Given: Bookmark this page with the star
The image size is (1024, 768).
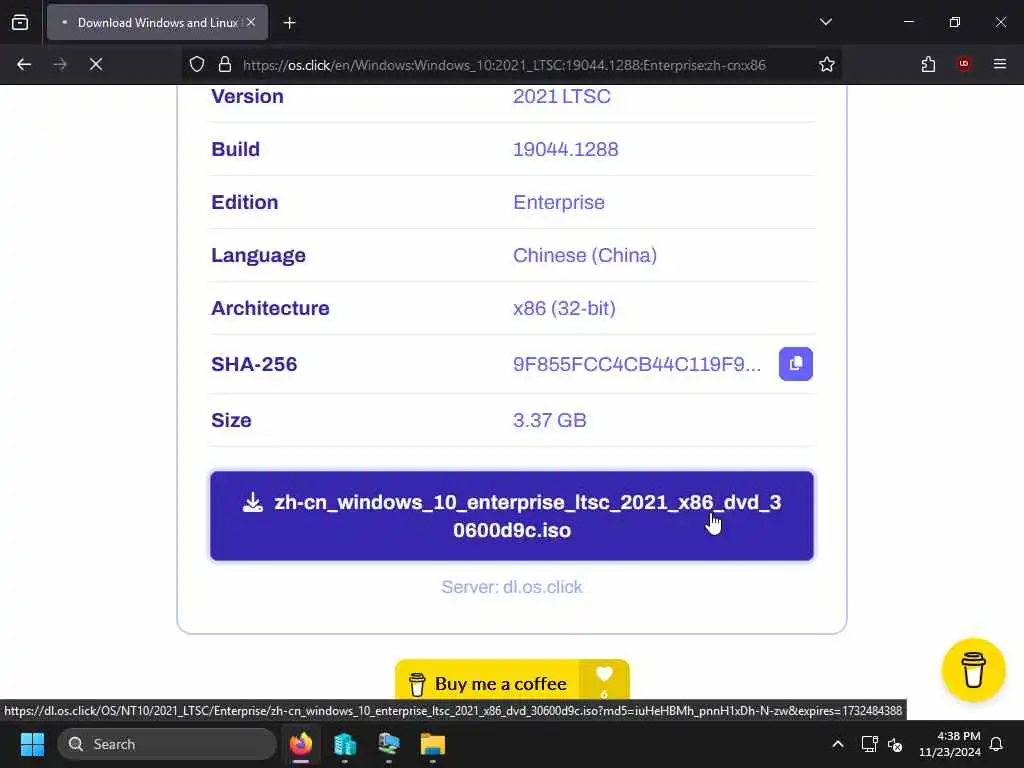Looking at the screenshot, I should 827,64.
